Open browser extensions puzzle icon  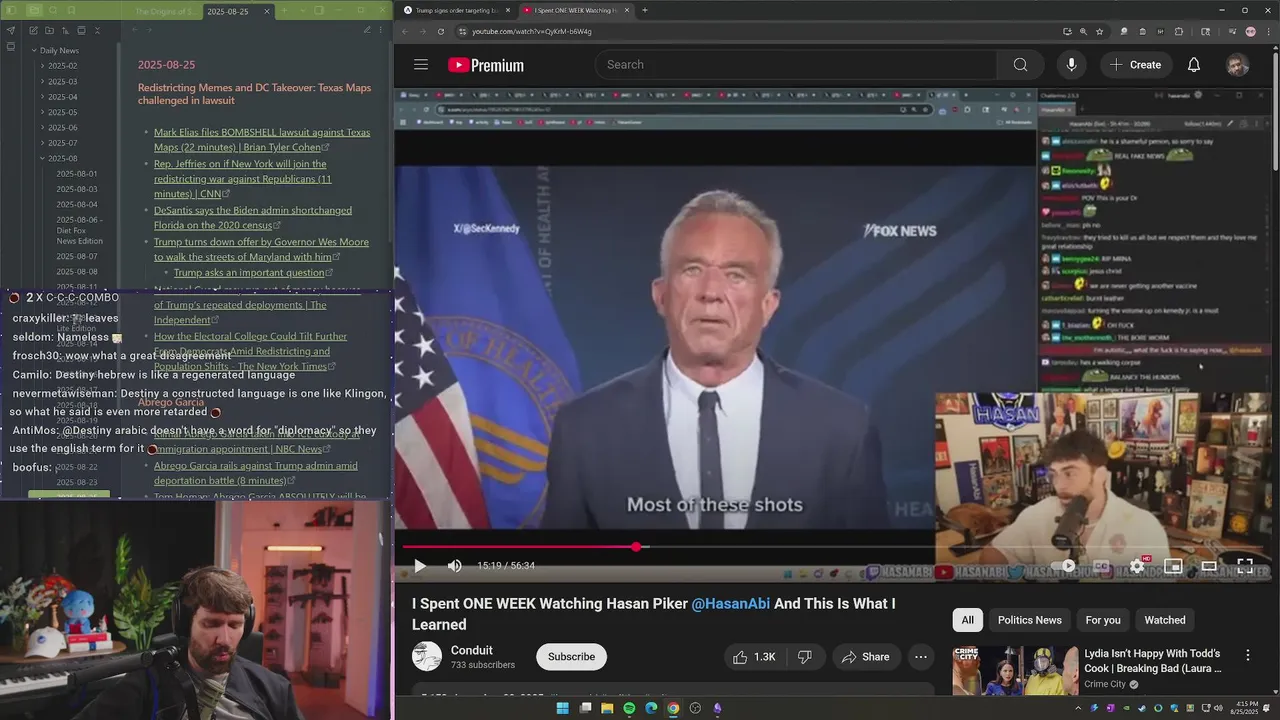tap(1179, 32)
